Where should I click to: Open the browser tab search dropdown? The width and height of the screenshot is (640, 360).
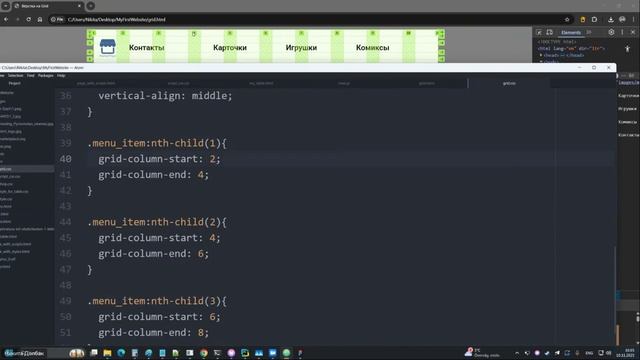pyautogui.click(x=6, y=6)
